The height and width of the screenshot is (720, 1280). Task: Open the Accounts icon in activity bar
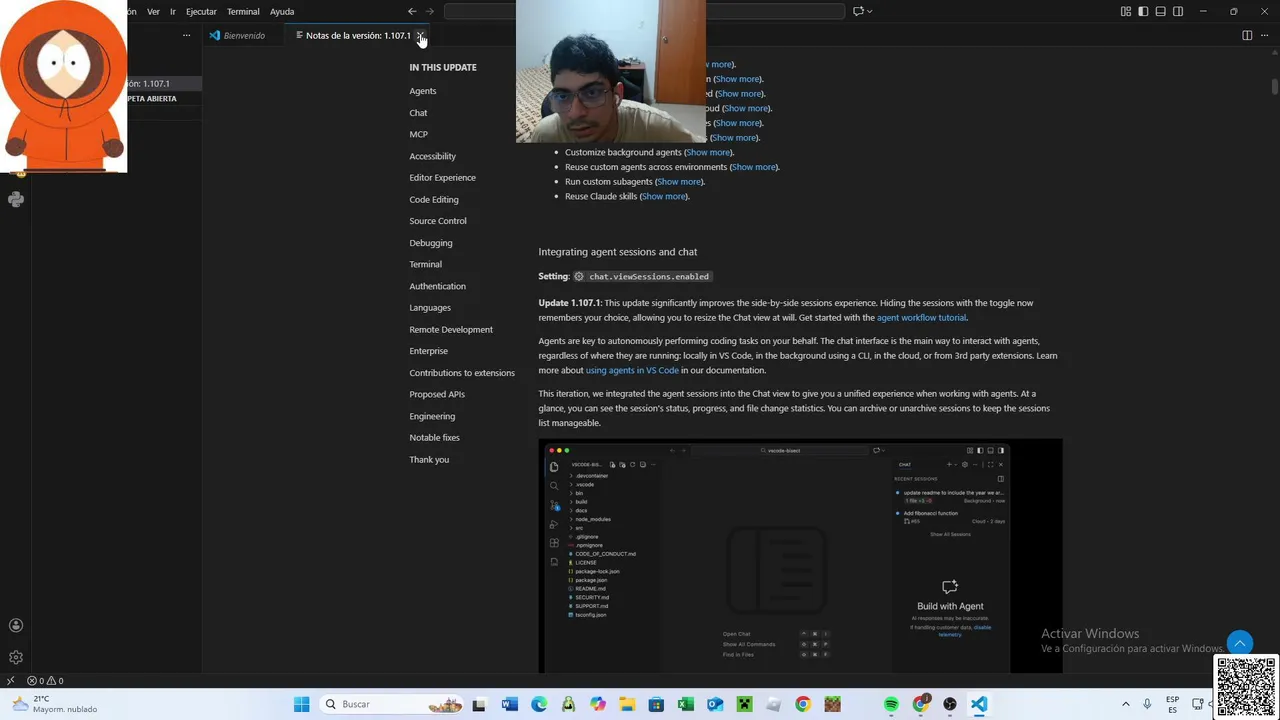(16, 625)
